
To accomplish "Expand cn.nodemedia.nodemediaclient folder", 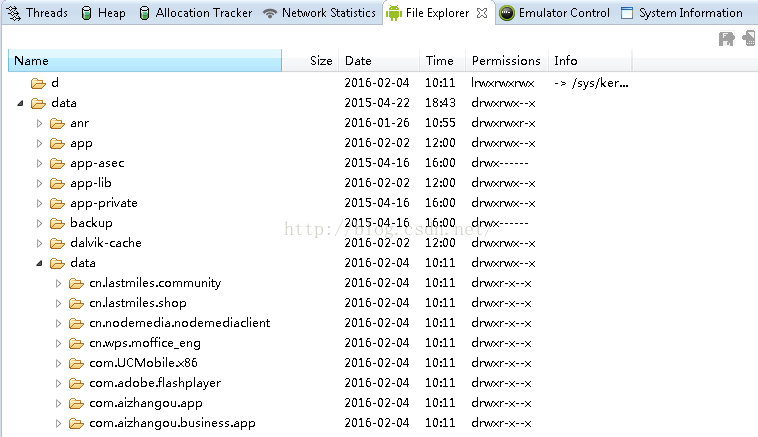I will (58, 323).
